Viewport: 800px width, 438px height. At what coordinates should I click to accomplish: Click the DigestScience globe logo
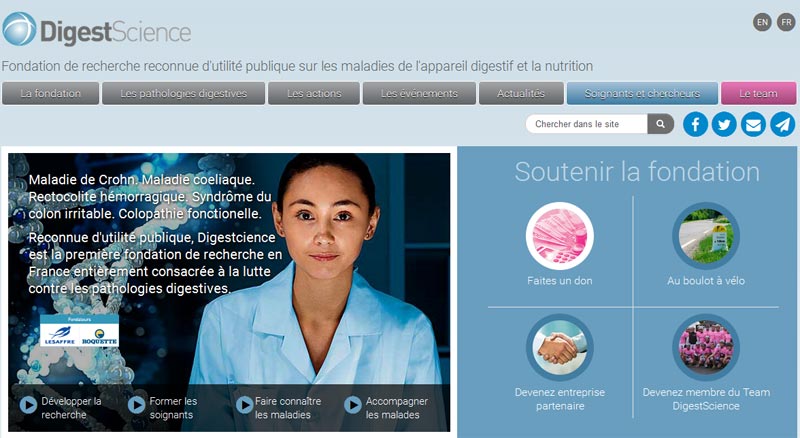tap(19, 29)
